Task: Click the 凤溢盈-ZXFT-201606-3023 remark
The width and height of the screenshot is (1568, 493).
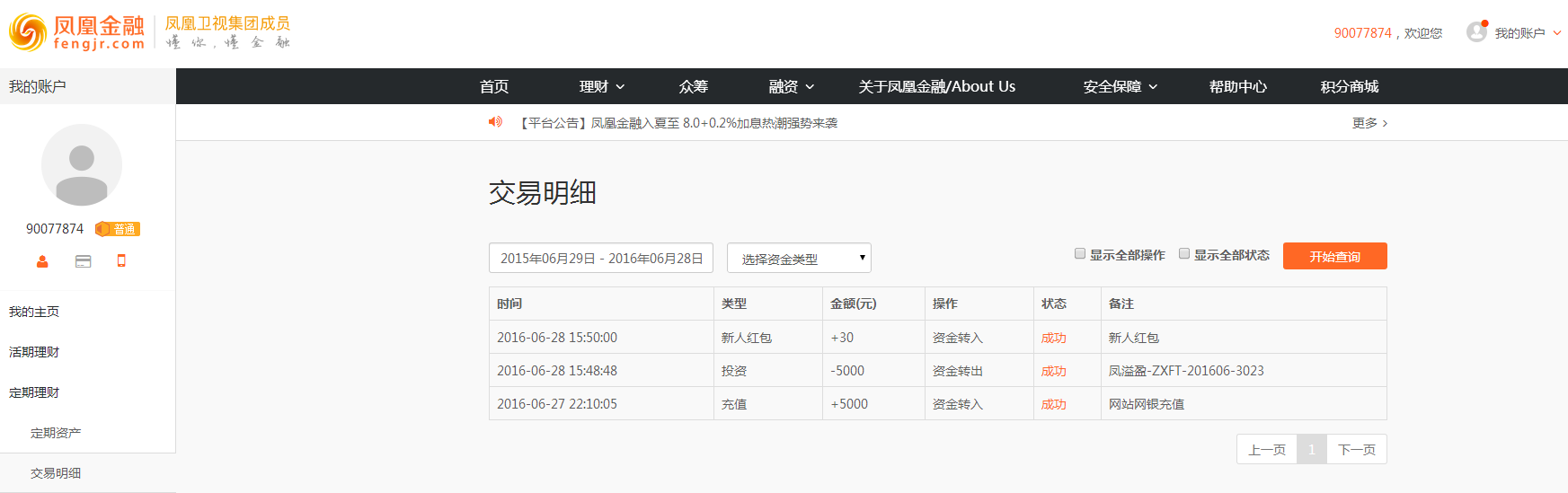Action: (1186, 371)
